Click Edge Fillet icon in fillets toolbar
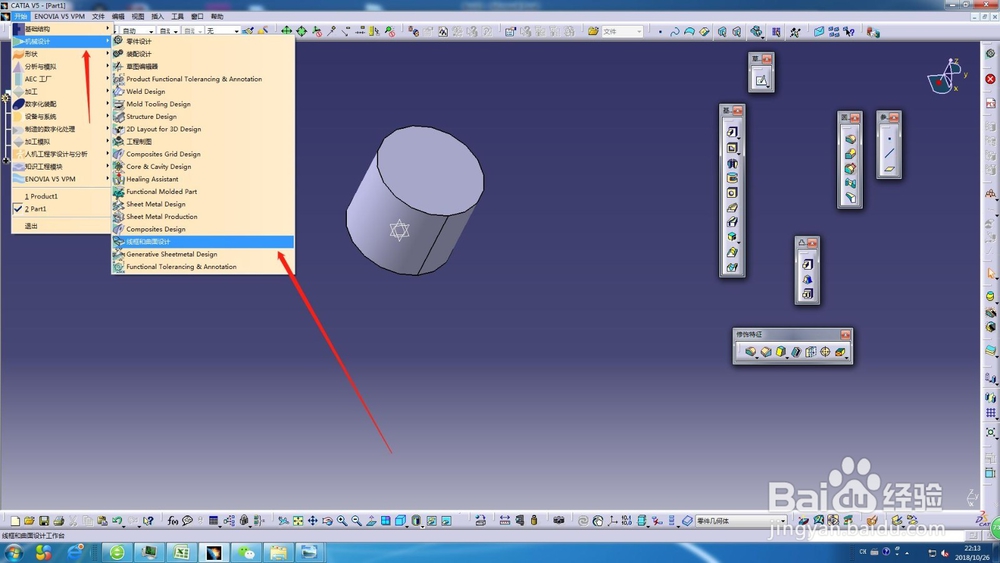 (x=850, y=139)
